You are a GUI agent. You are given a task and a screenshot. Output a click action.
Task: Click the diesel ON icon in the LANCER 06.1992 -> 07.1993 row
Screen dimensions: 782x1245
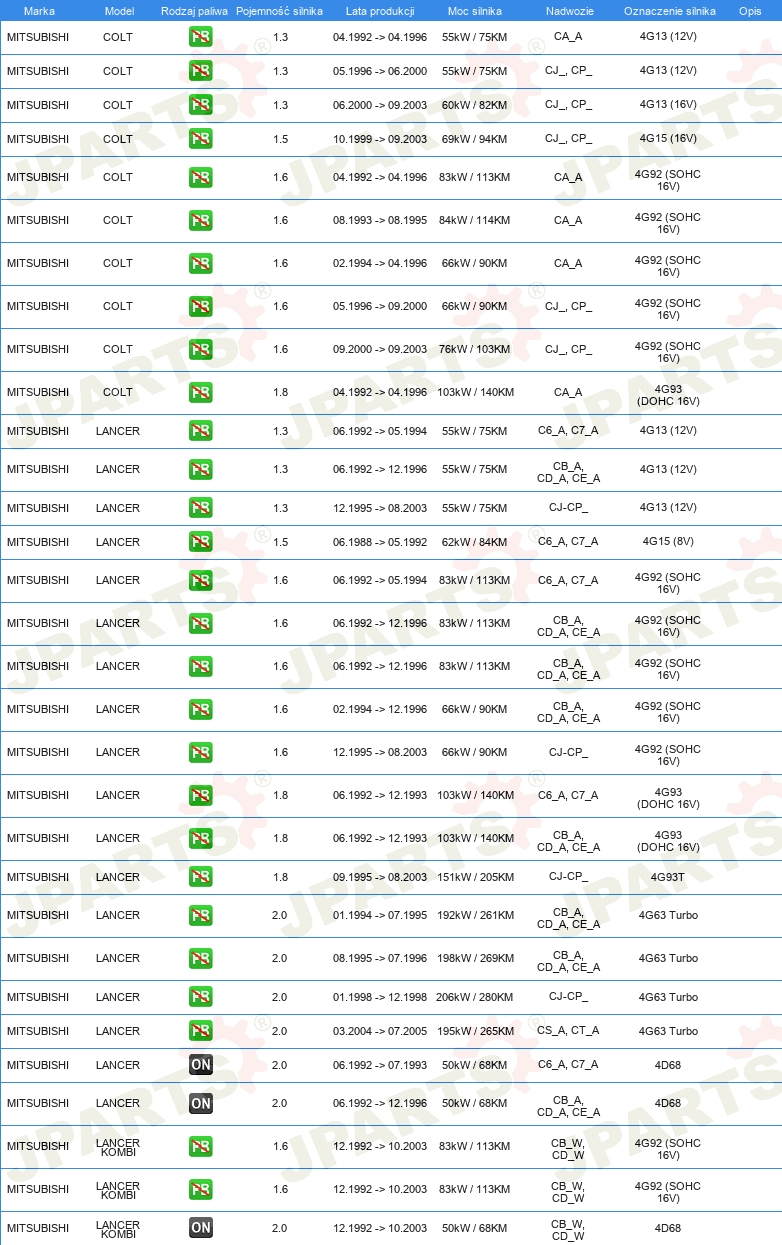[x=201, y=1065]
